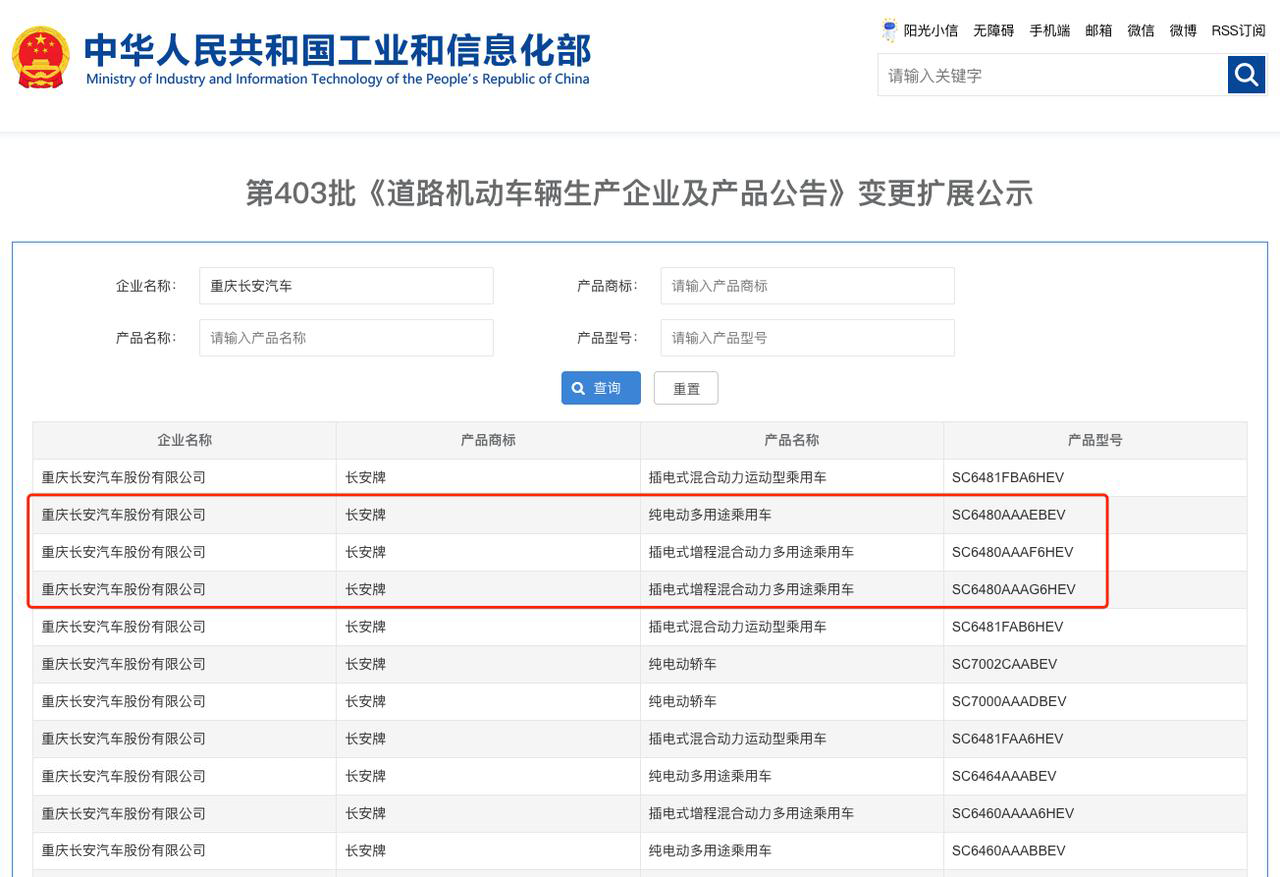Click 纯电动轿车 in the SC7000AAADBEV row
1280x877 pixels.
tap(683, 702)
